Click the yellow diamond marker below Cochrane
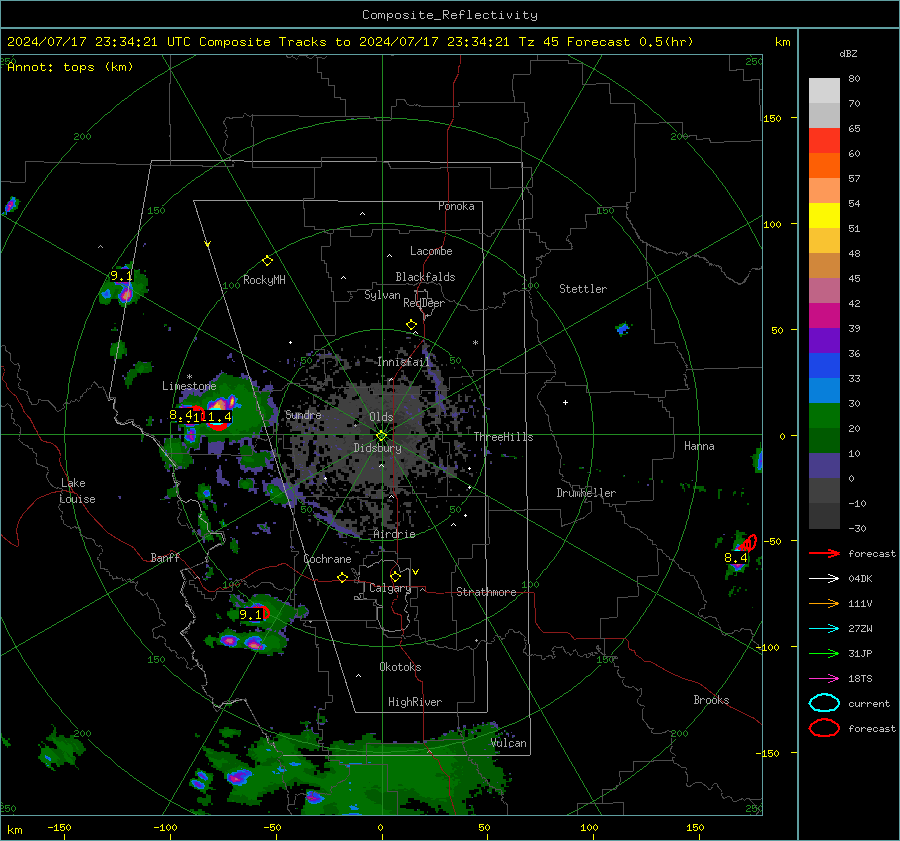Image resolution: width=900 pixels, height=841 pixels. [343, 577]
